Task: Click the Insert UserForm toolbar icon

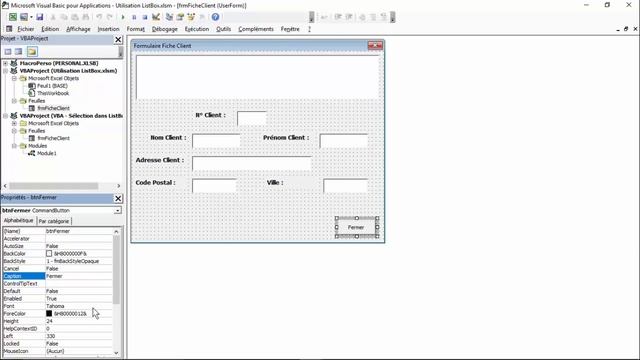Action: pyautogui.click(x=24, y=17)
